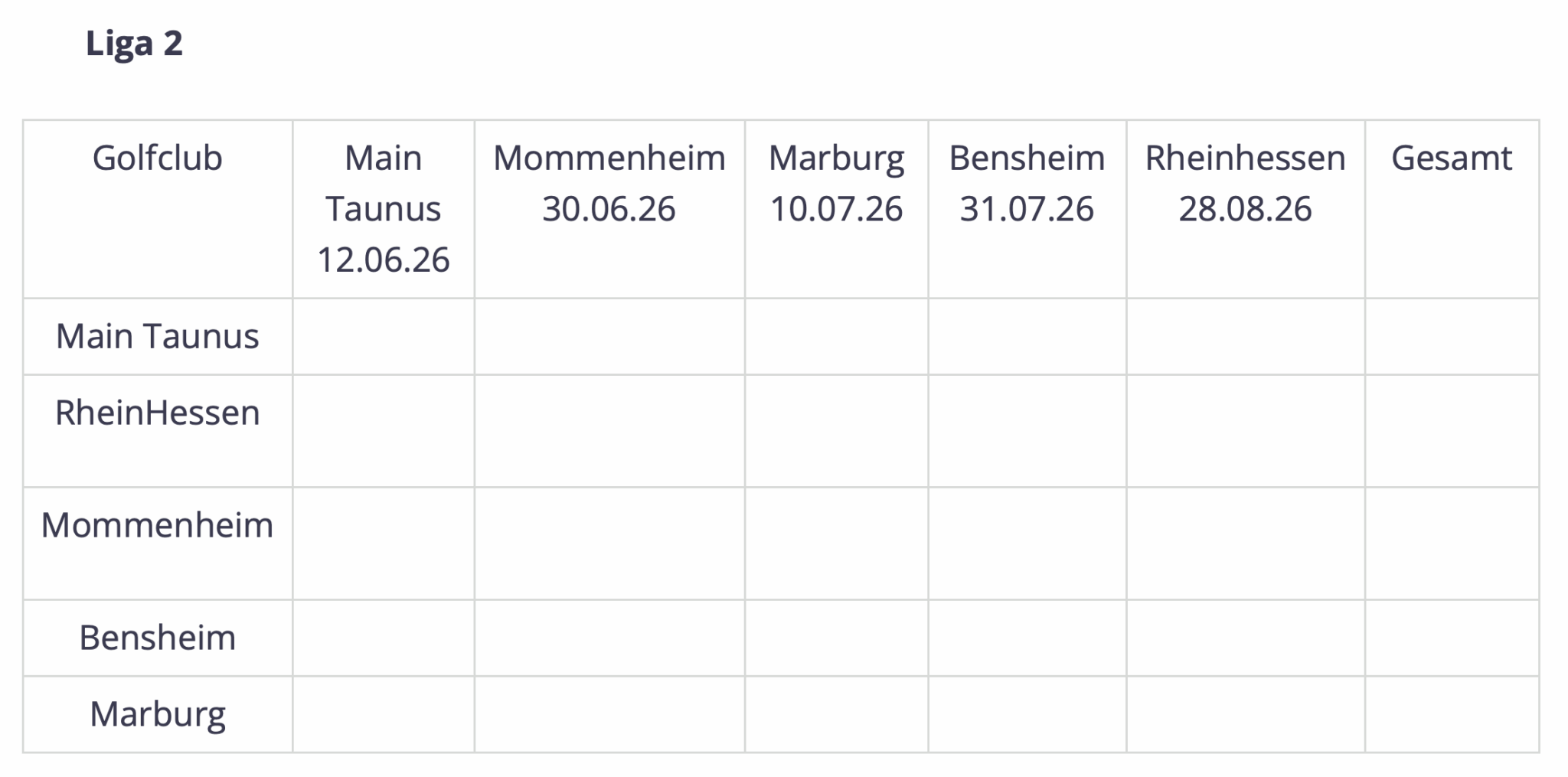This screenshot has width=1568, height=777.
Task: Click the Liga 2 heading
Action: pos(134,44)
